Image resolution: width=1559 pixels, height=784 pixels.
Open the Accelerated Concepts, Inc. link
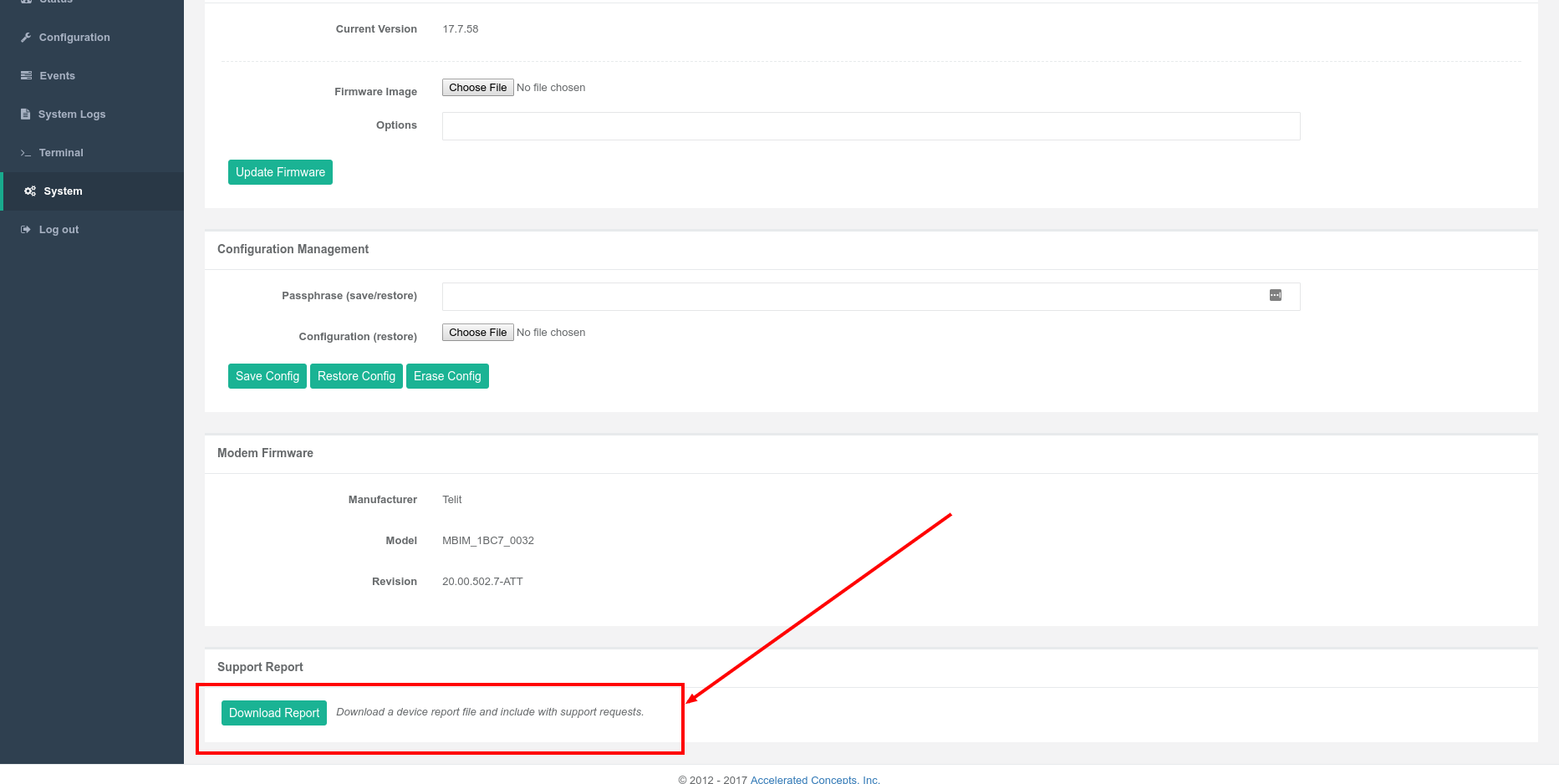[x=814, y=779]
